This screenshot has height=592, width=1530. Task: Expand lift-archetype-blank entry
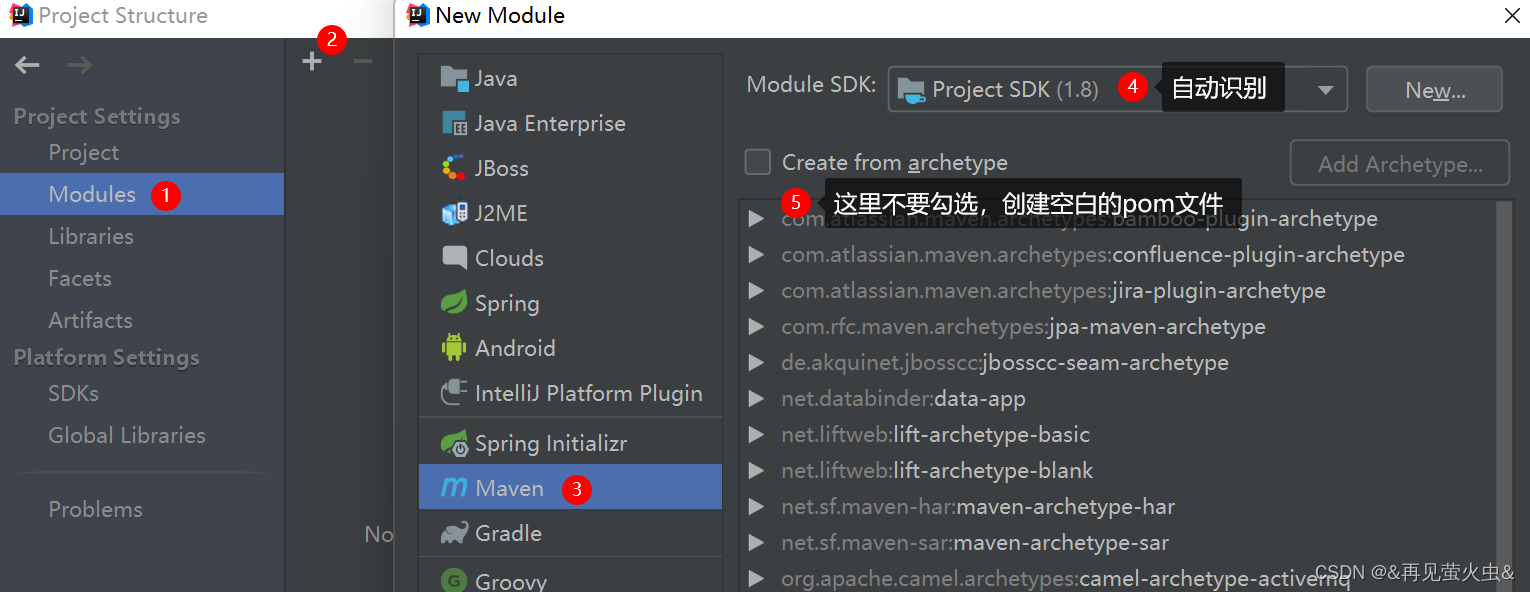point(758,471)
